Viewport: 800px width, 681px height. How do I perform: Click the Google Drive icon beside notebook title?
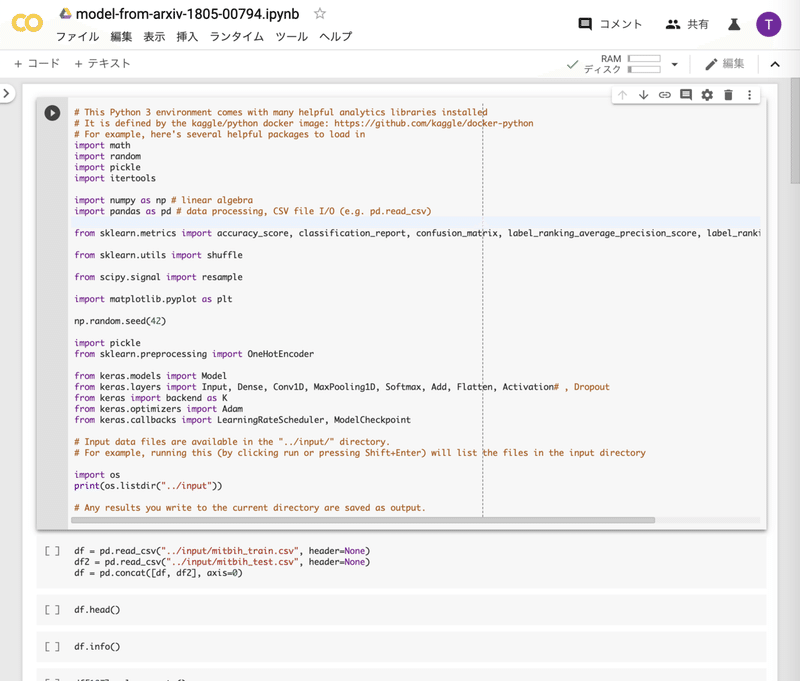pos(65,13)
